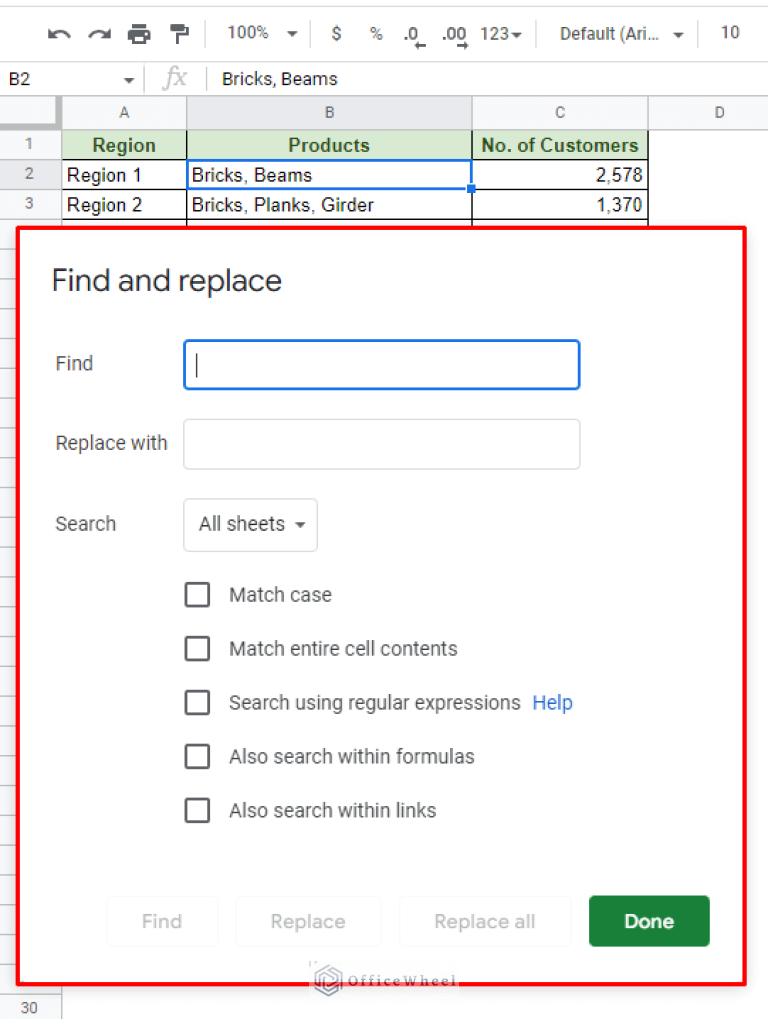
Task: Open the regex Help link
Action: (x=552, y=702)
